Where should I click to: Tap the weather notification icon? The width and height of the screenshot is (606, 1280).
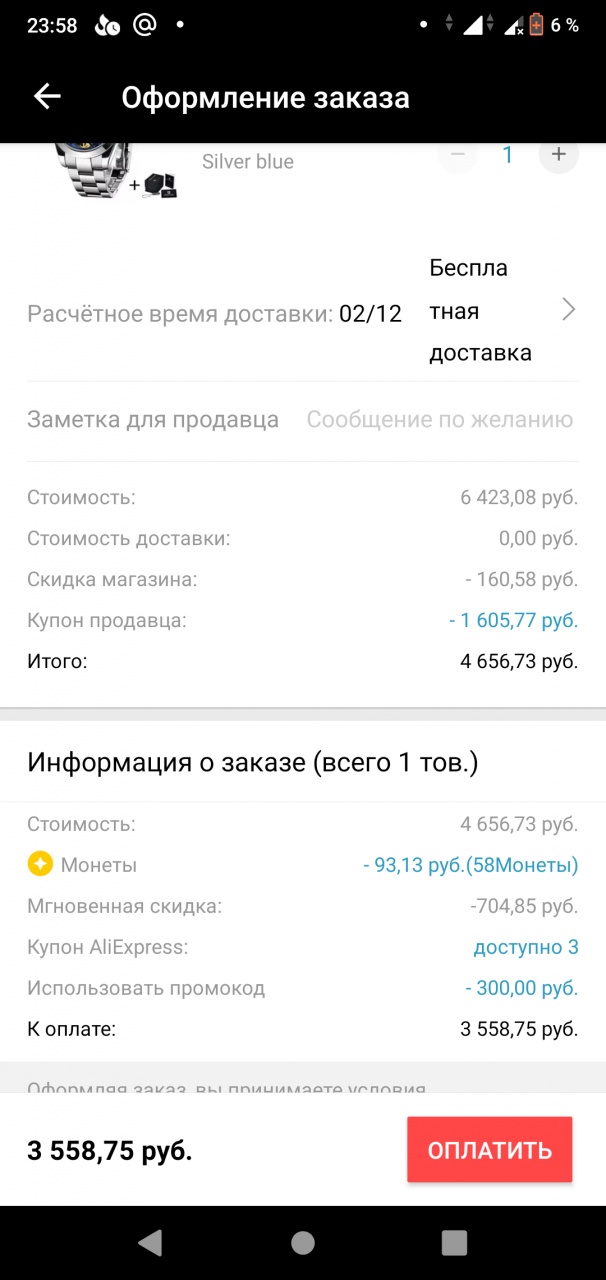point(107,25)
